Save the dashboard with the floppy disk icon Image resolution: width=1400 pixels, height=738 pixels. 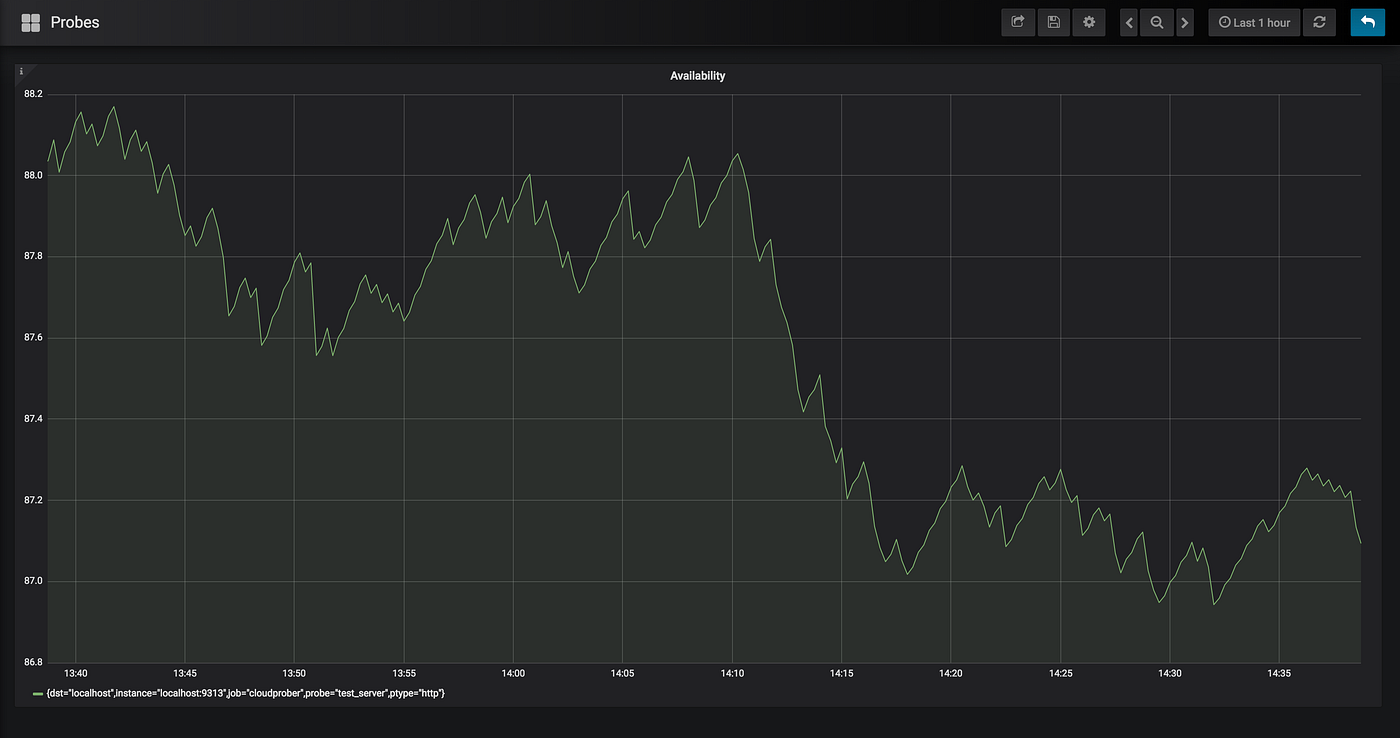coord(1053,22)
